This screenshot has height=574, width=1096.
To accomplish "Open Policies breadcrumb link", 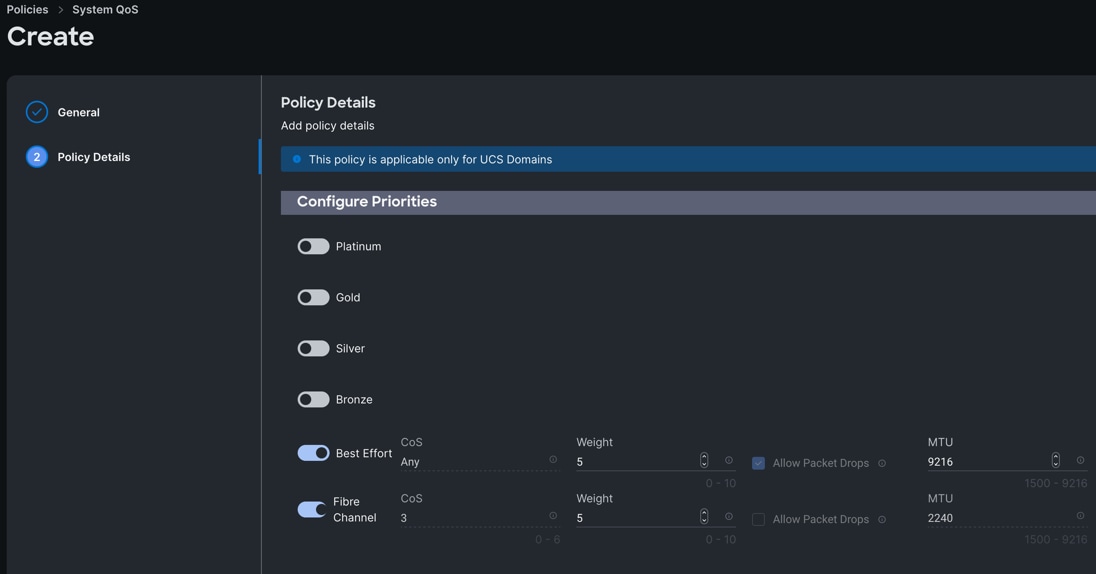I will point(27,9).
